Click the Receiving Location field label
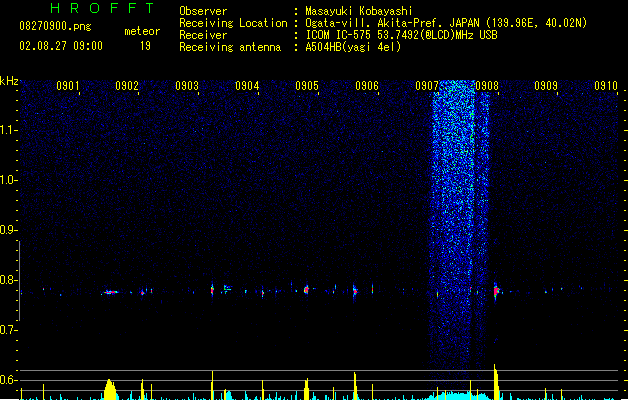629x400 pixels. pyautogui.click(x=233, y=23)
